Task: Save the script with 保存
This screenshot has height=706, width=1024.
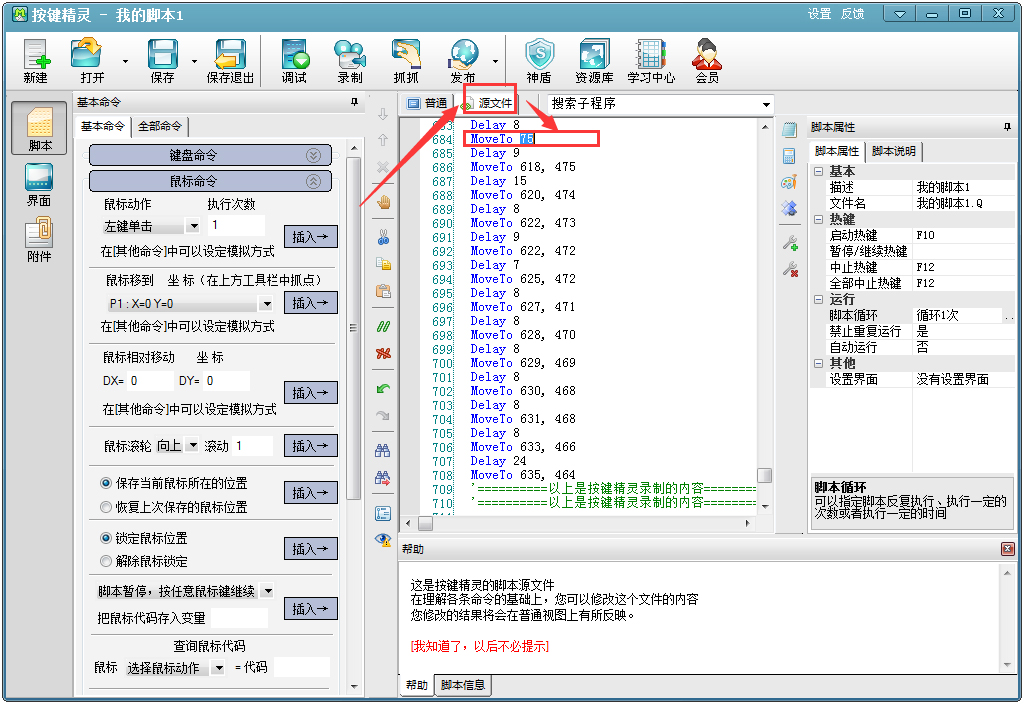Action: (x=163, y=61)
